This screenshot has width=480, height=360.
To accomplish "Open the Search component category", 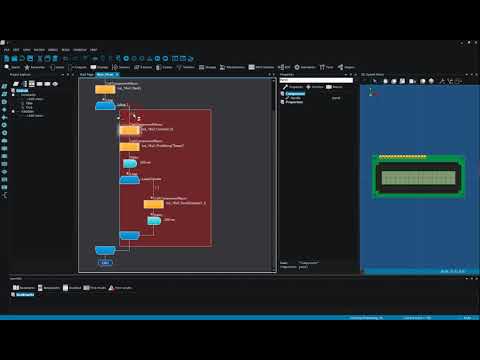I will [x=12, y=67].
